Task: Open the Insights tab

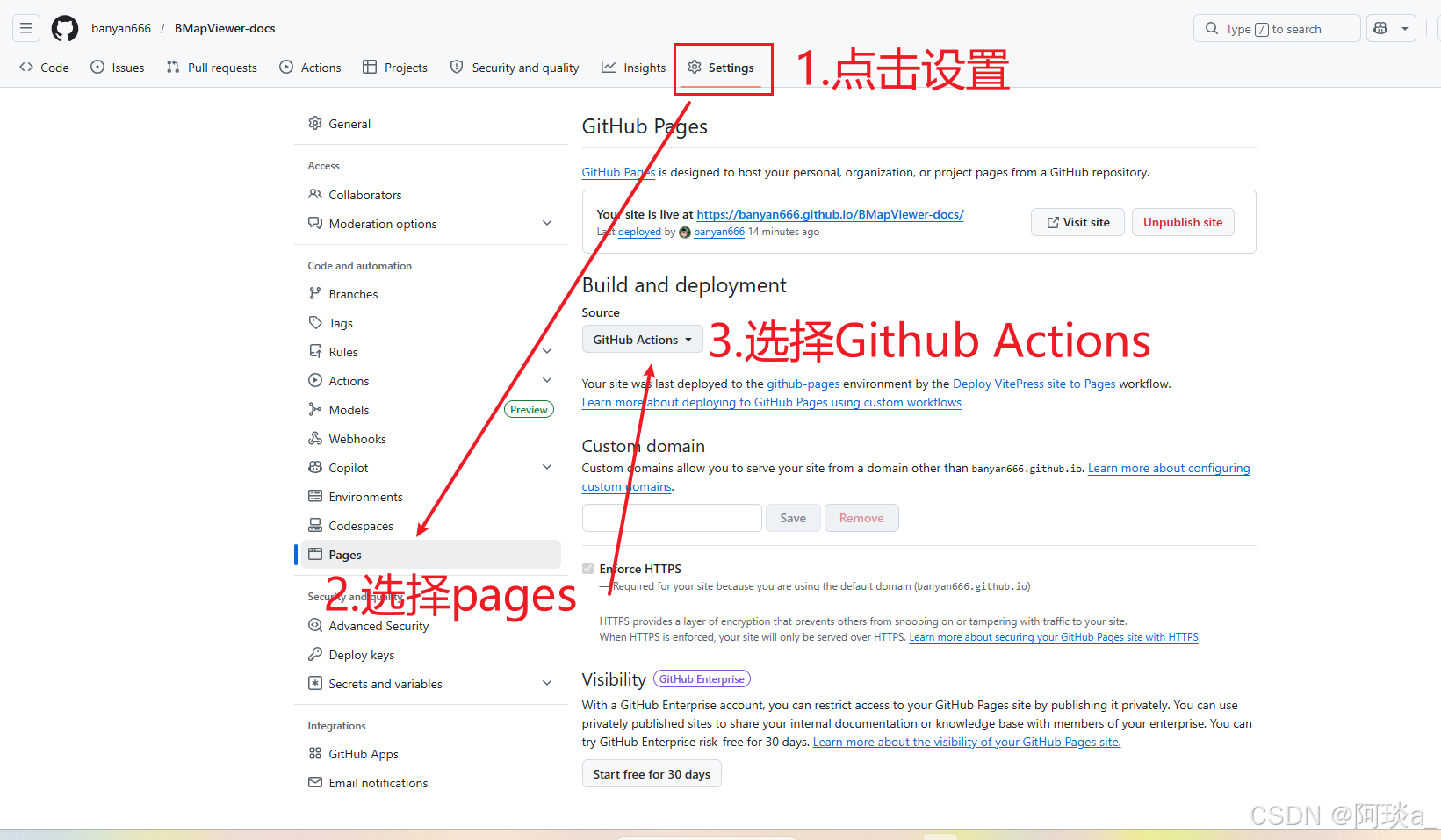Action: [x=634, y=68]
